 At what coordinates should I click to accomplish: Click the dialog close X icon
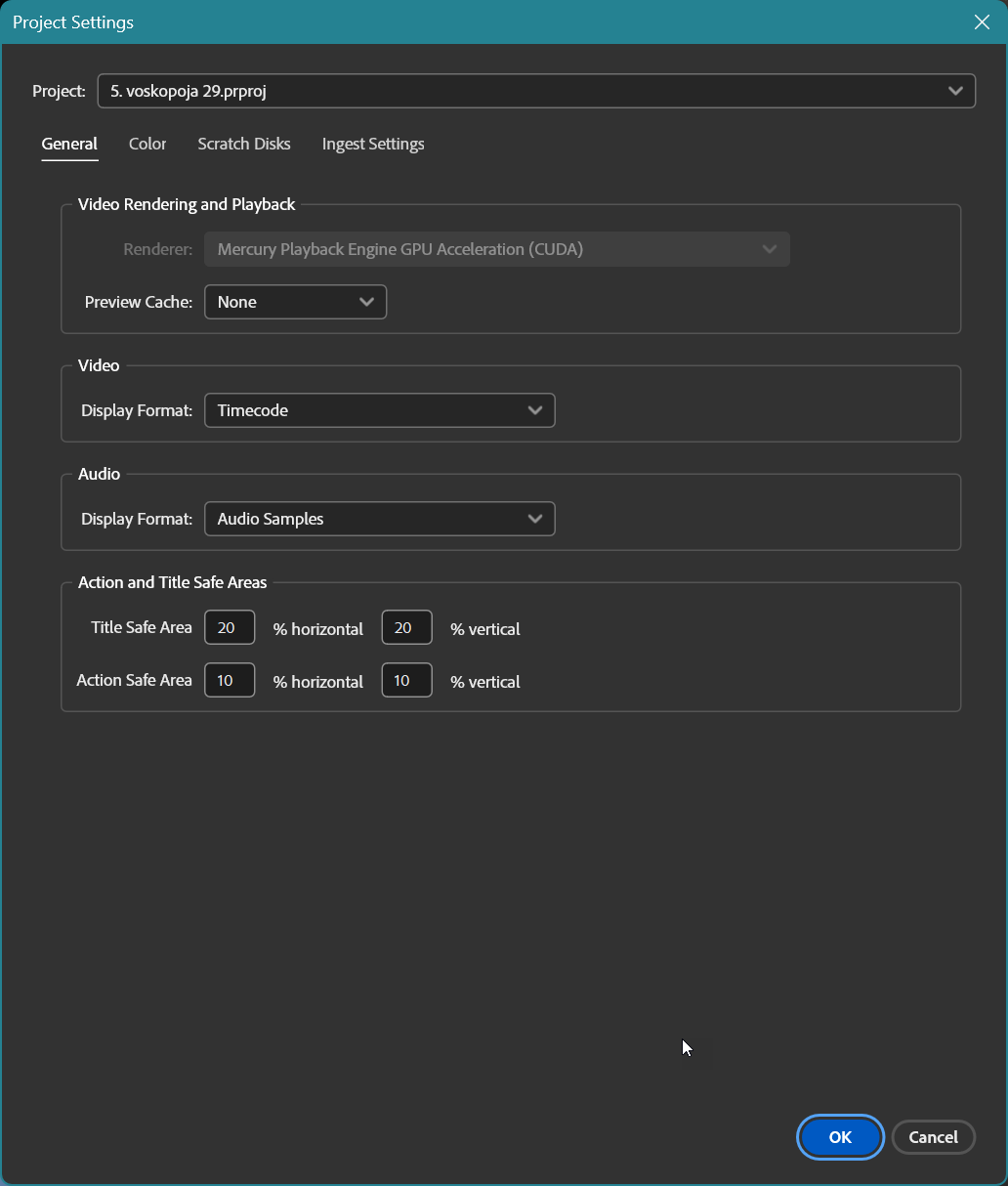point(982,21)
